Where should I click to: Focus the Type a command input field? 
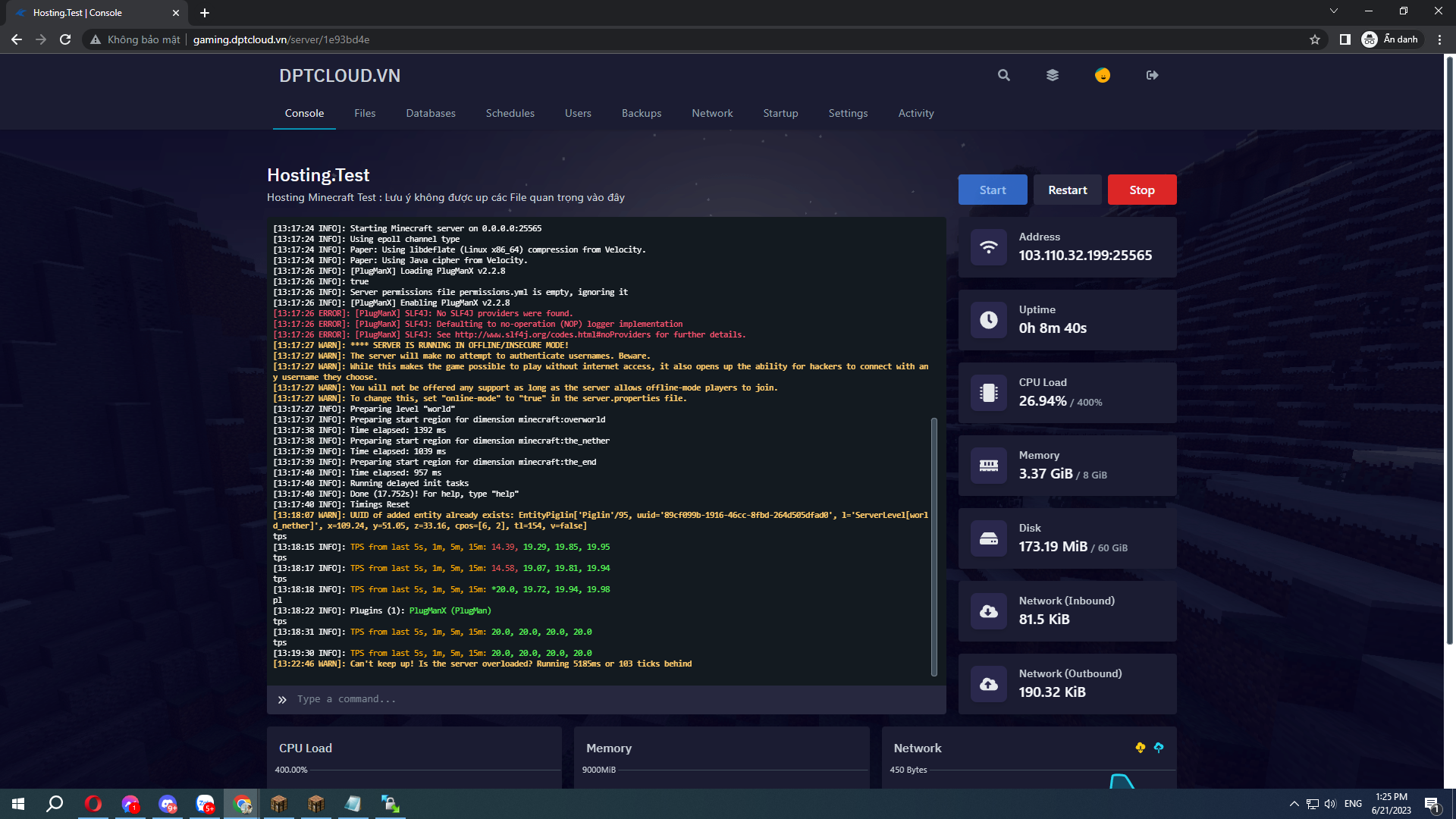[x=607, y=699]
